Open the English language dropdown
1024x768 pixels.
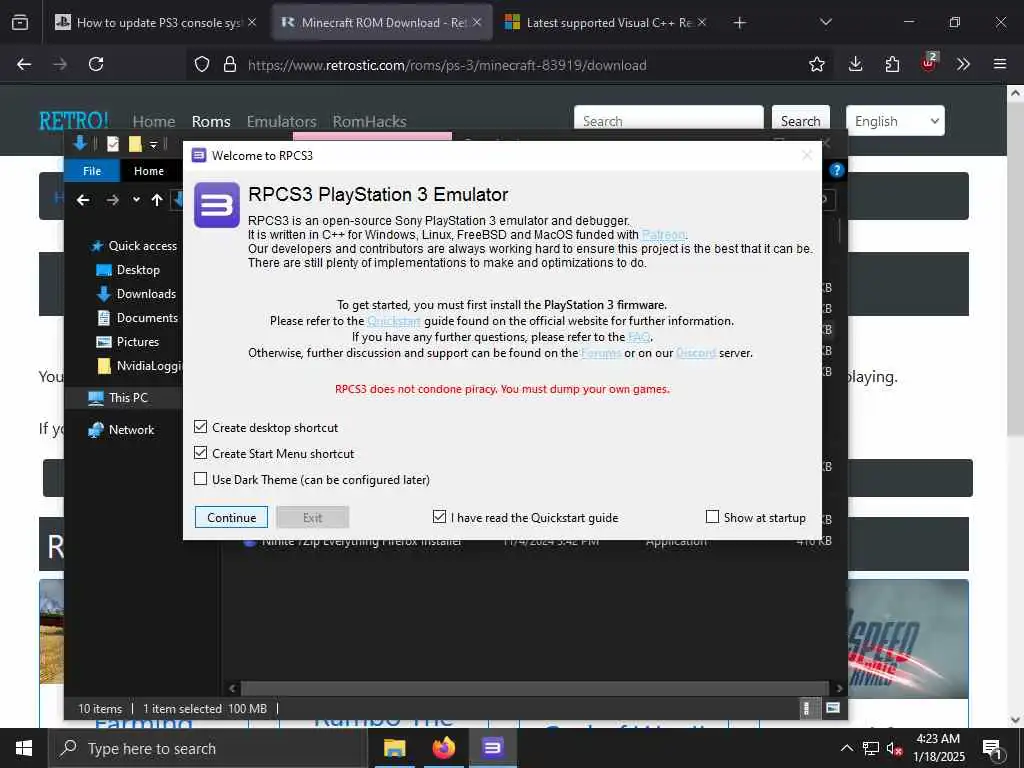pyautogui.click(x=895, y=121)
